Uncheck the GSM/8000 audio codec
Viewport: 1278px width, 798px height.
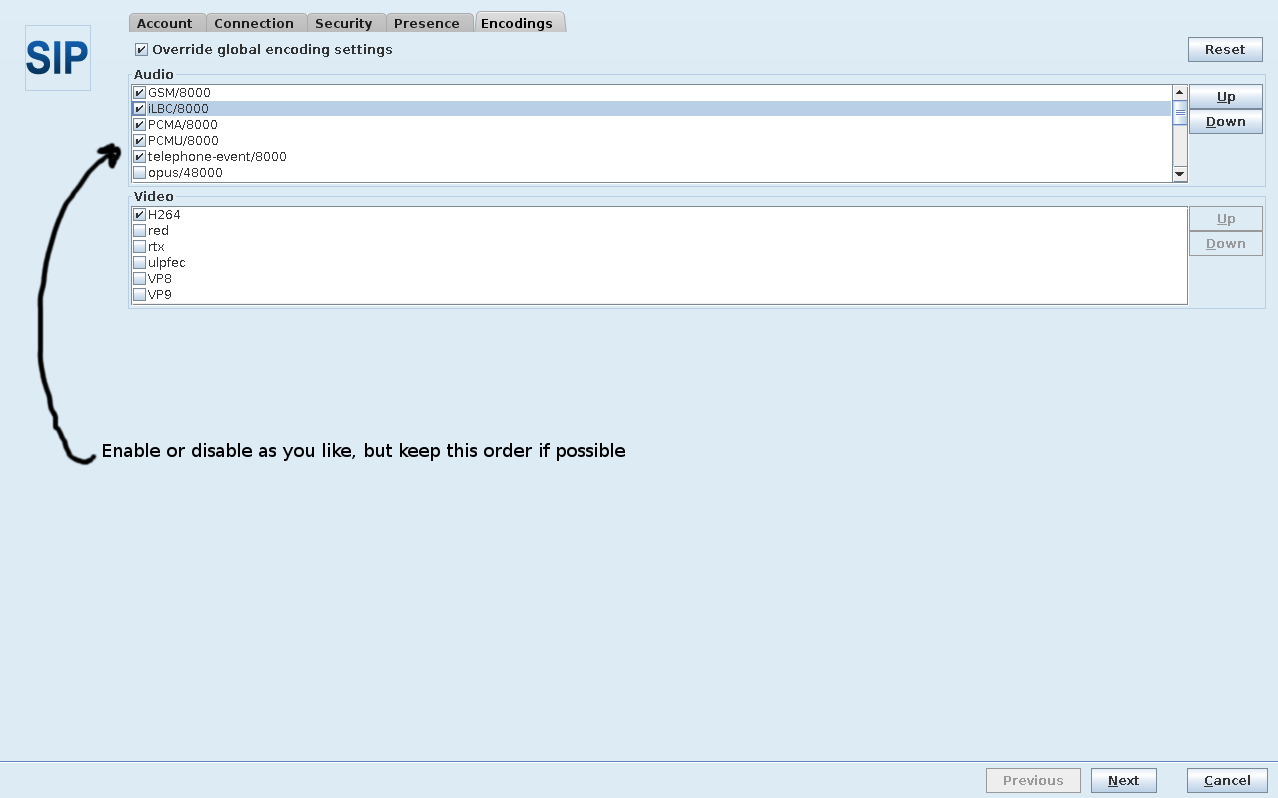(x=140, y=93)
